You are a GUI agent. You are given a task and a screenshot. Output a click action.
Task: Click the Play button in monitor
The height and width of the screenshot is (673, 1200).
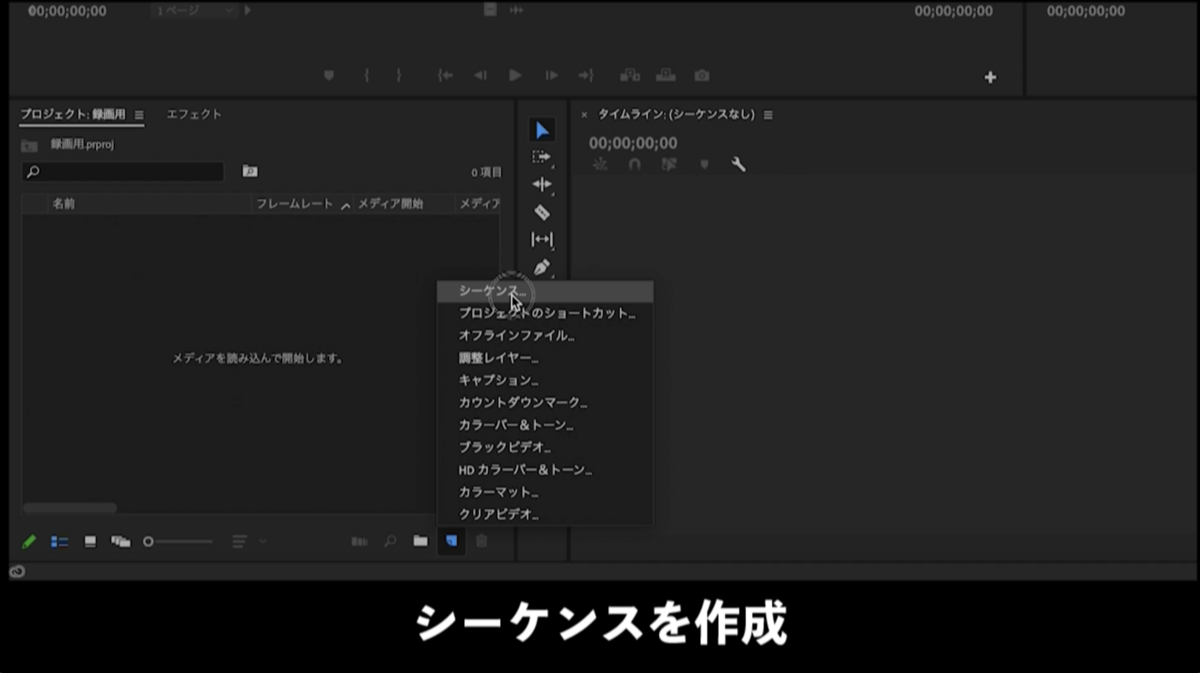click(515, 75)
